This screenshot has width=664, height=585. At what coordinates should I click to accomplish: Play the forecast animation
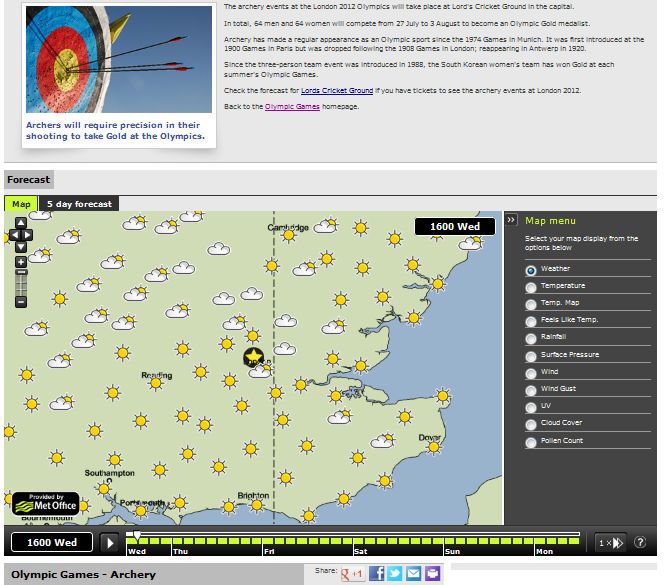[110, 543]
